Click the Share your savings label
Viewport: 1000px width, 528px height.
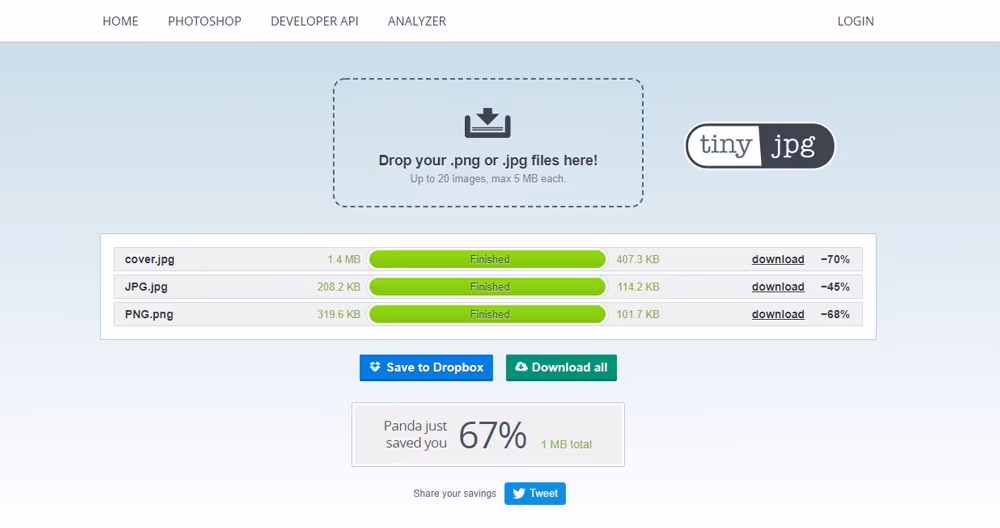tap(455, 494)
